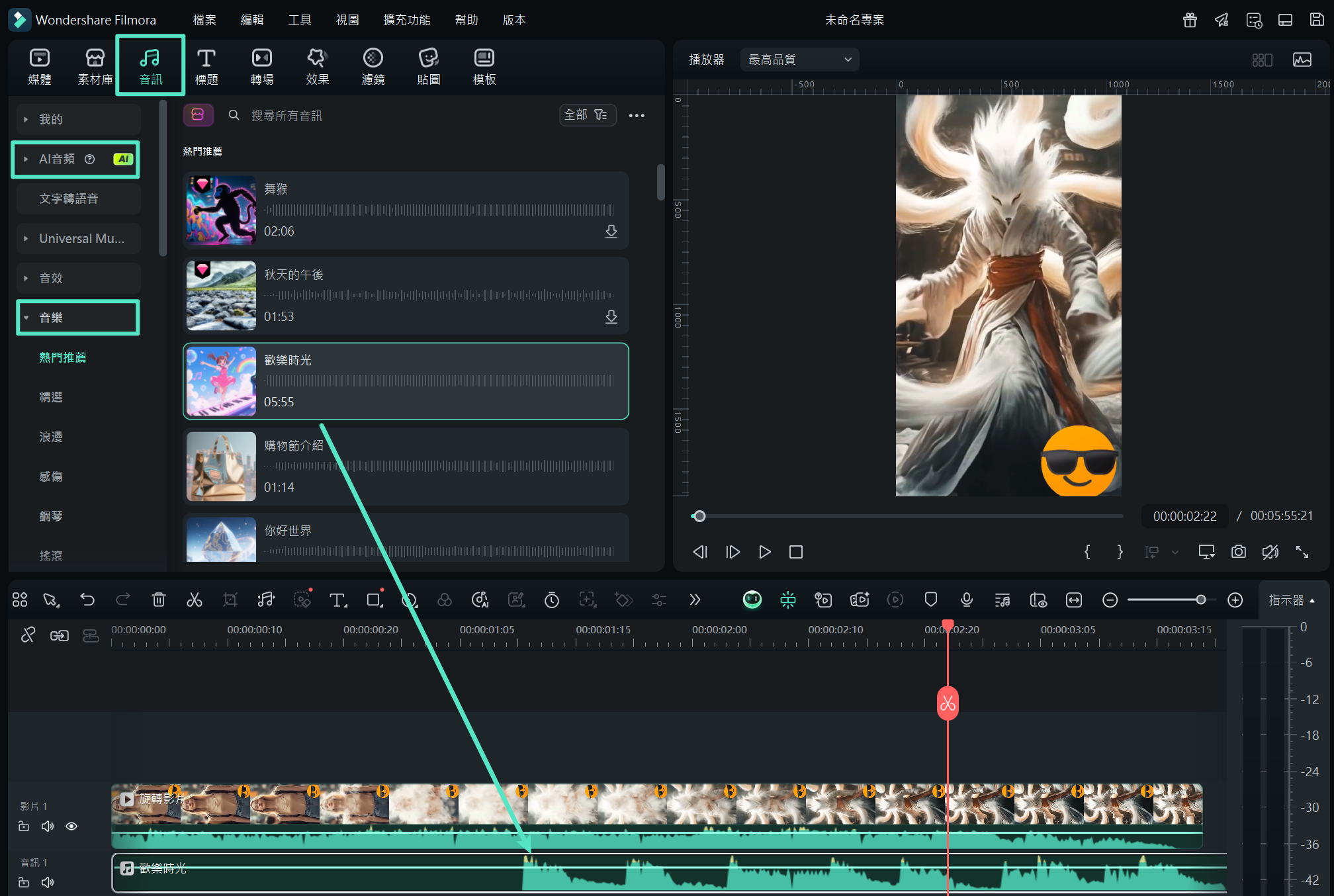Screen dimensions: 1334x896
Task: Click the trash delete icon in timeline toolbar
Action: tap(158, 600)
